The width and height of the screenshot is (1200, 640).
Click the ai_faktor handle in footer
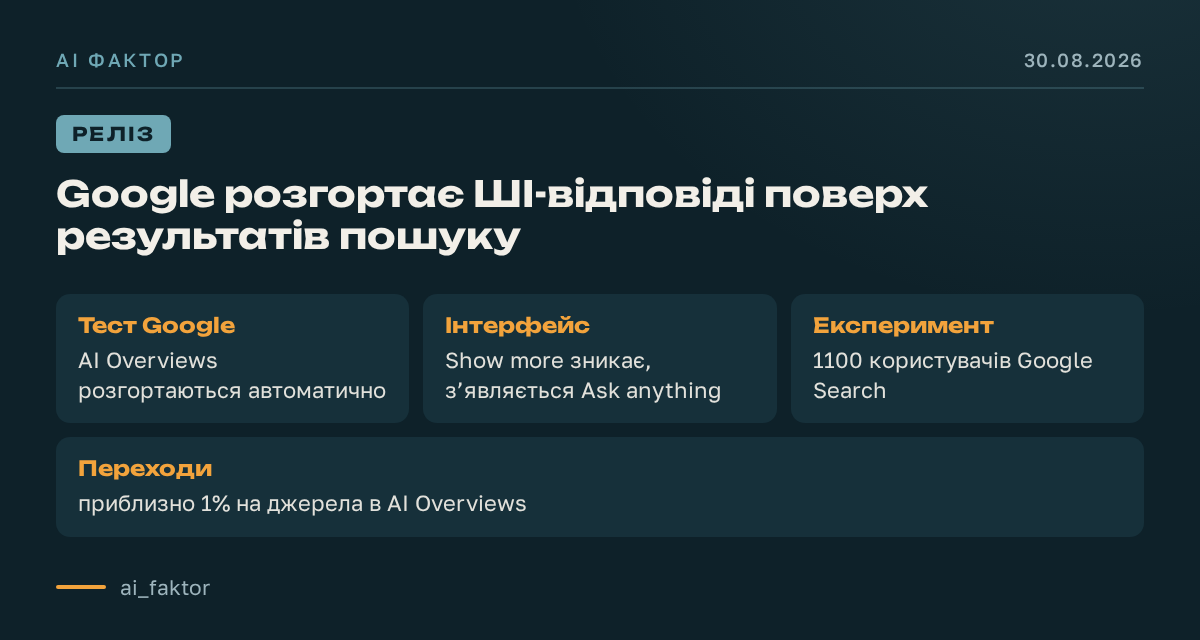[x=165, y=588]
